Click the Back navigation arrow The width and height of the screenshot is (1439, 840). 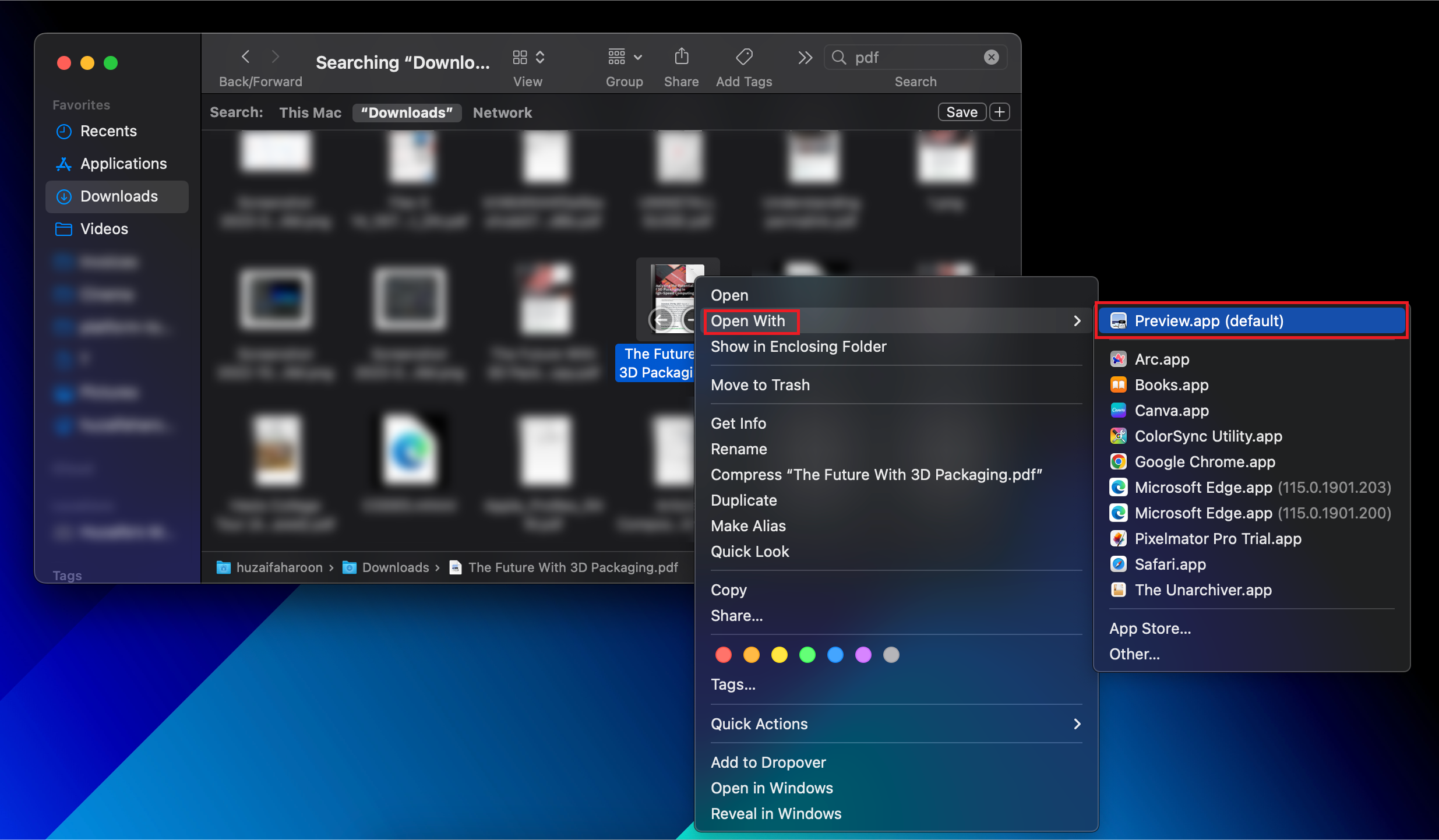click(x=245, y=57)
